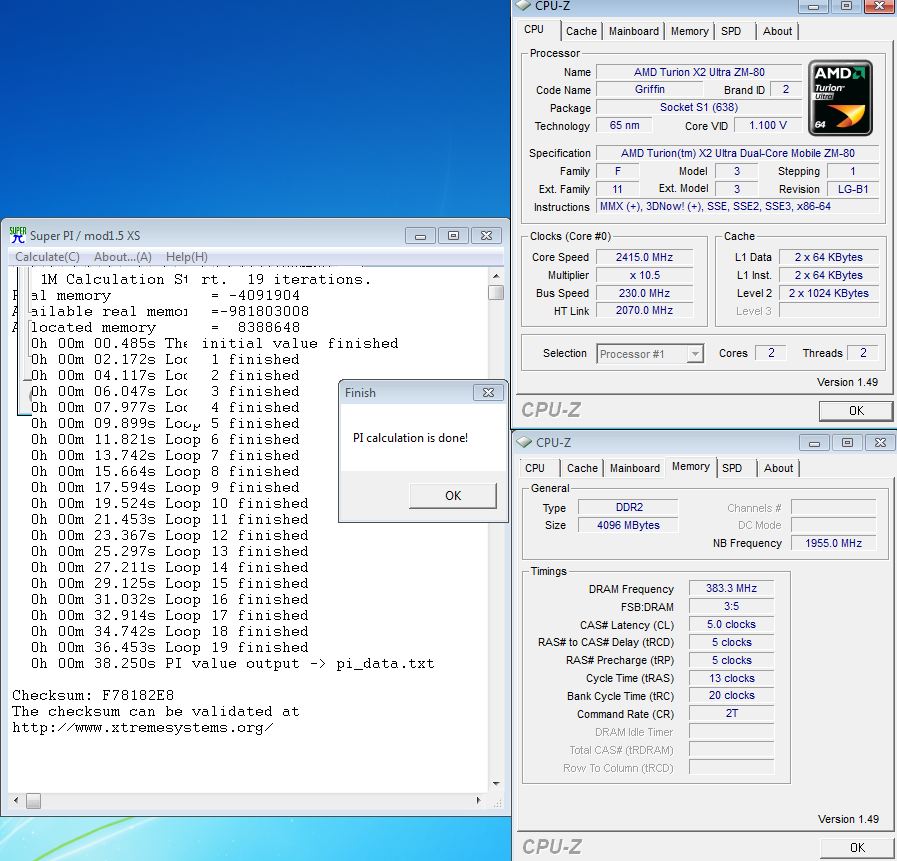Click Super PI horizontal scrollbar thumb

coord(34,801)
